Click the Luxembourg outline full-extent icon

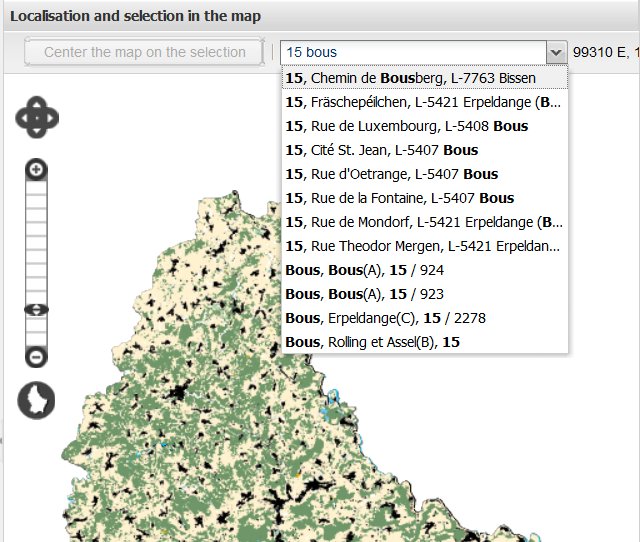point(37,400)
